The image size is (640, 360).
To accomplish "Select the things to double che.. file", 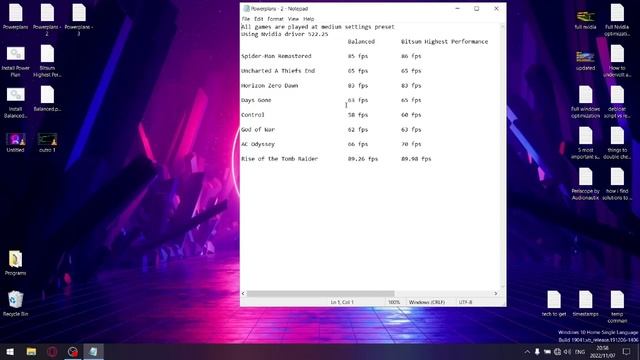I will 617,143.
